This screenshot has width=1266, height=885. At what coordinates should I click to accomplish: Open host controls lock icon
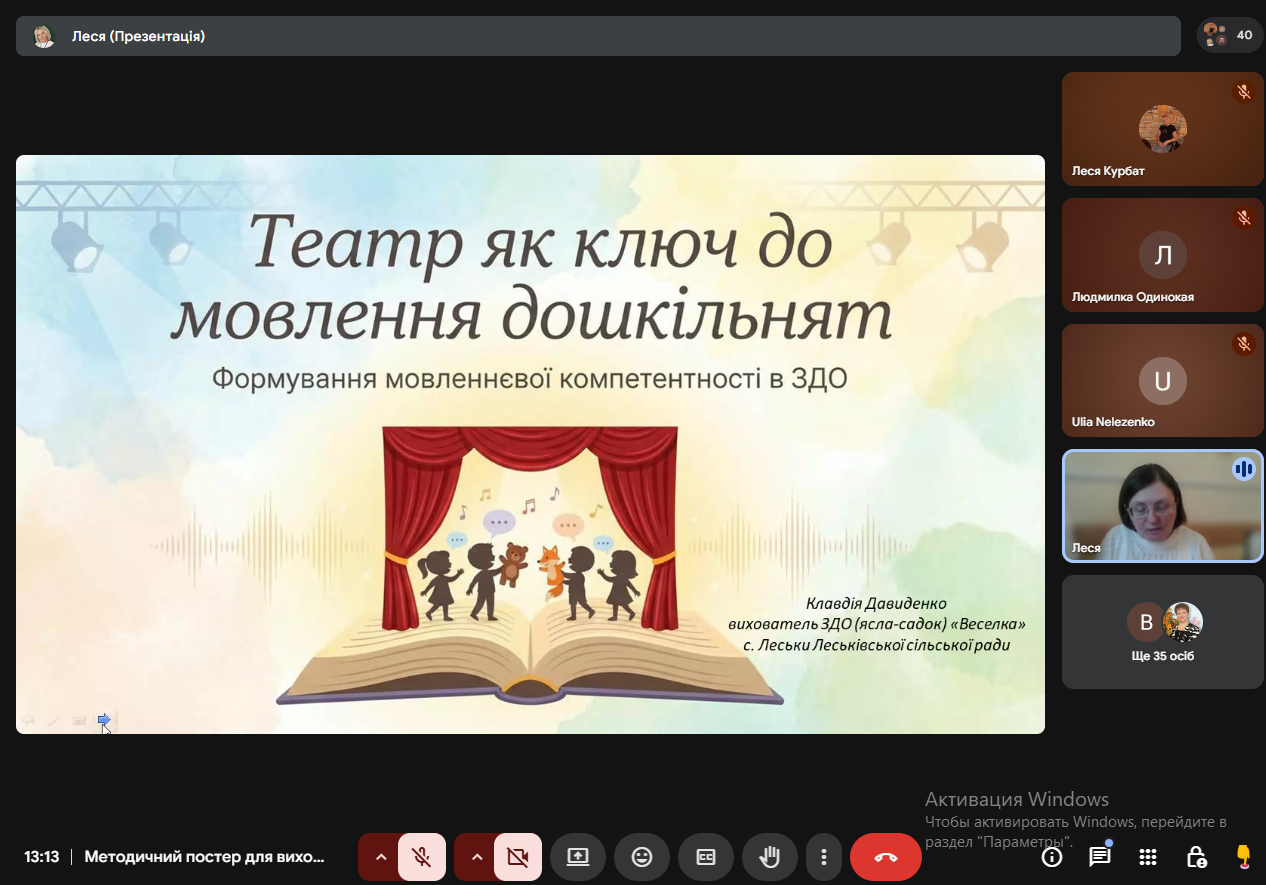pos(1196,857)
